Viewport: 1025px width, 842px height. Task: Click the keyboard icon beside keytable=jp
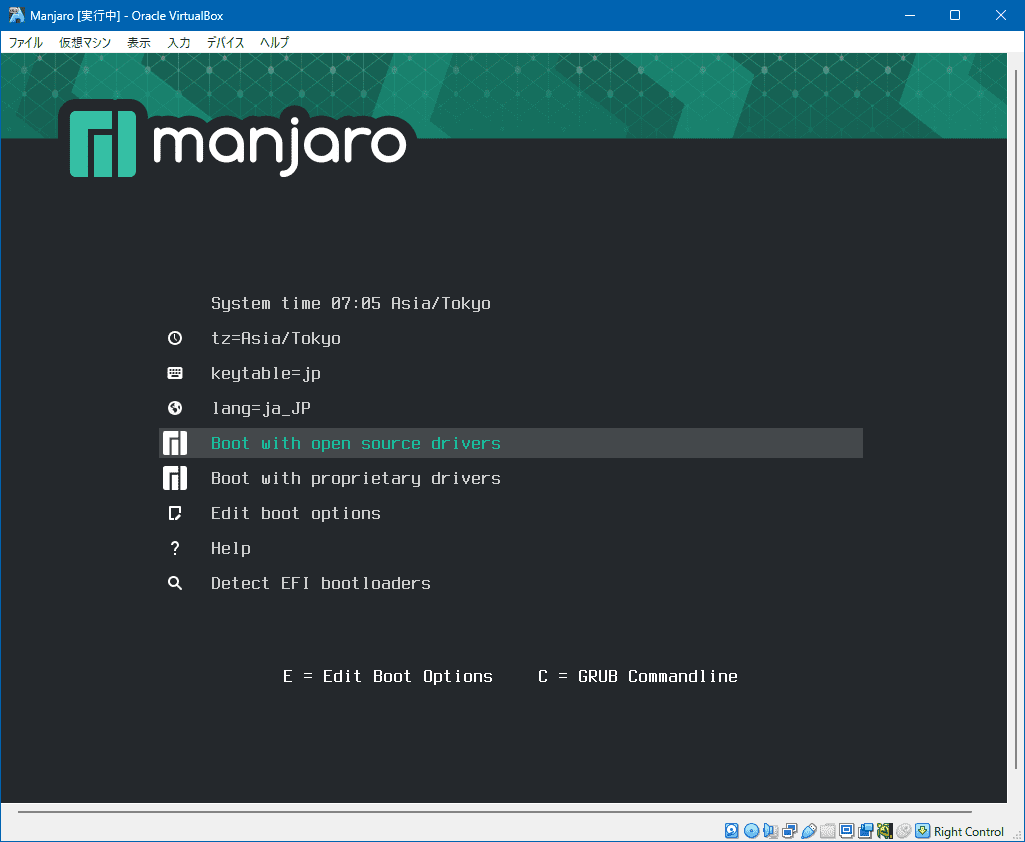point(175,373)
